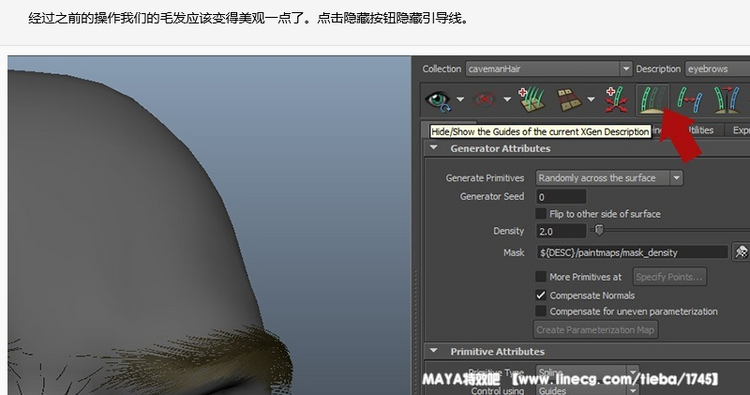
Task: Open the 'Control using' Guides dropdown
Action: (x=588, y=390)
